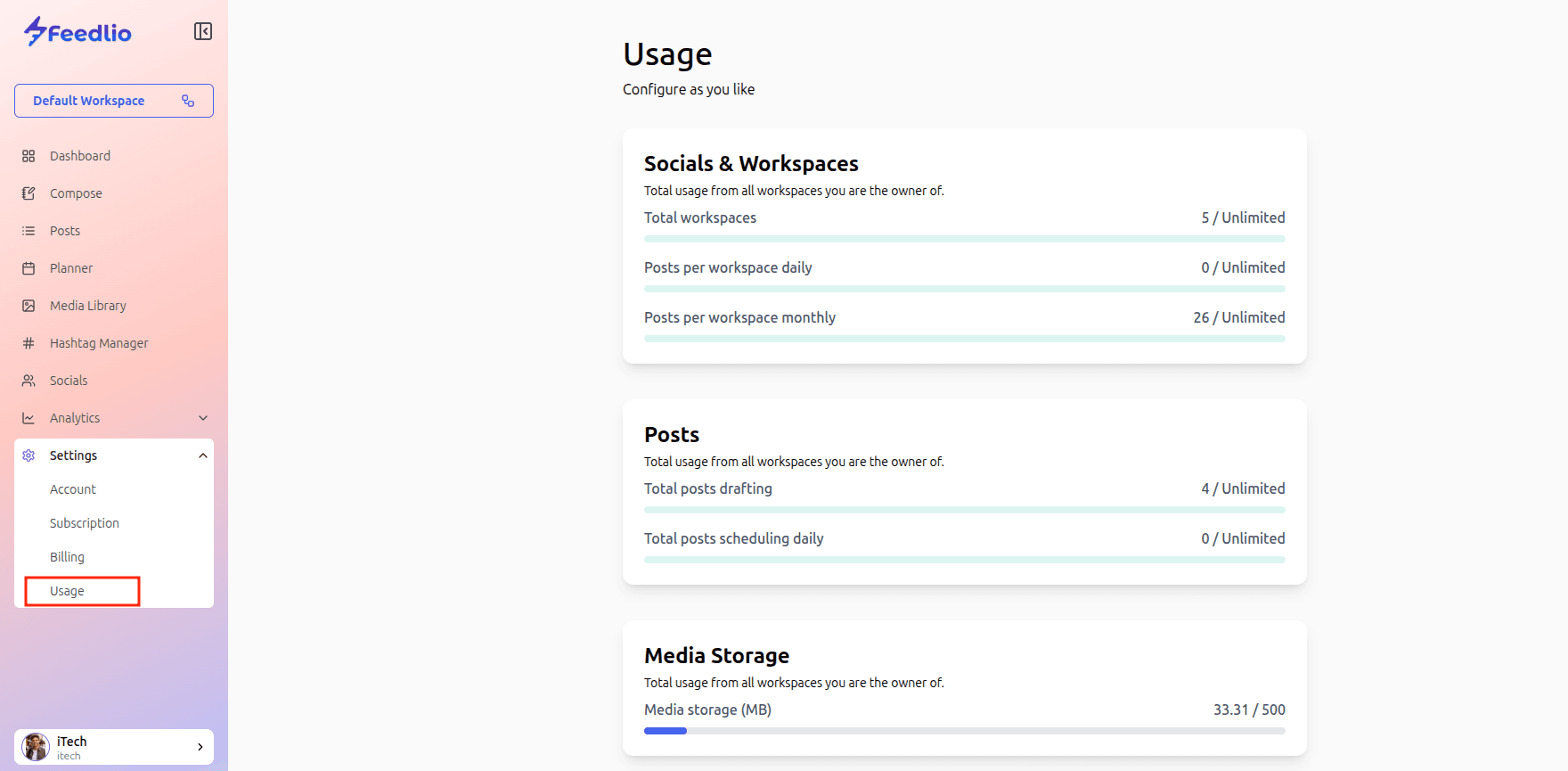Expand the Analytics submenu chevron

tap(203, 418)
